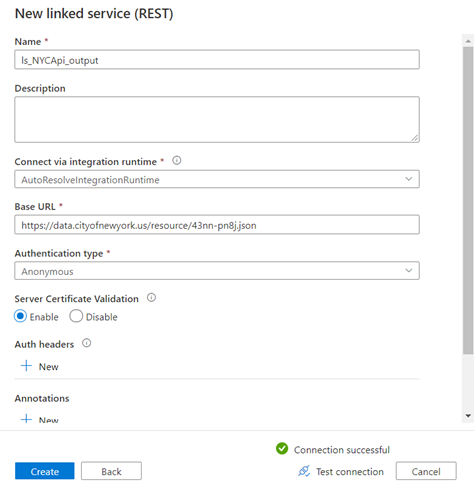Screen dimensions: 475x486
Task: Open the integration runtime dropdown
Action: (217, 179)
